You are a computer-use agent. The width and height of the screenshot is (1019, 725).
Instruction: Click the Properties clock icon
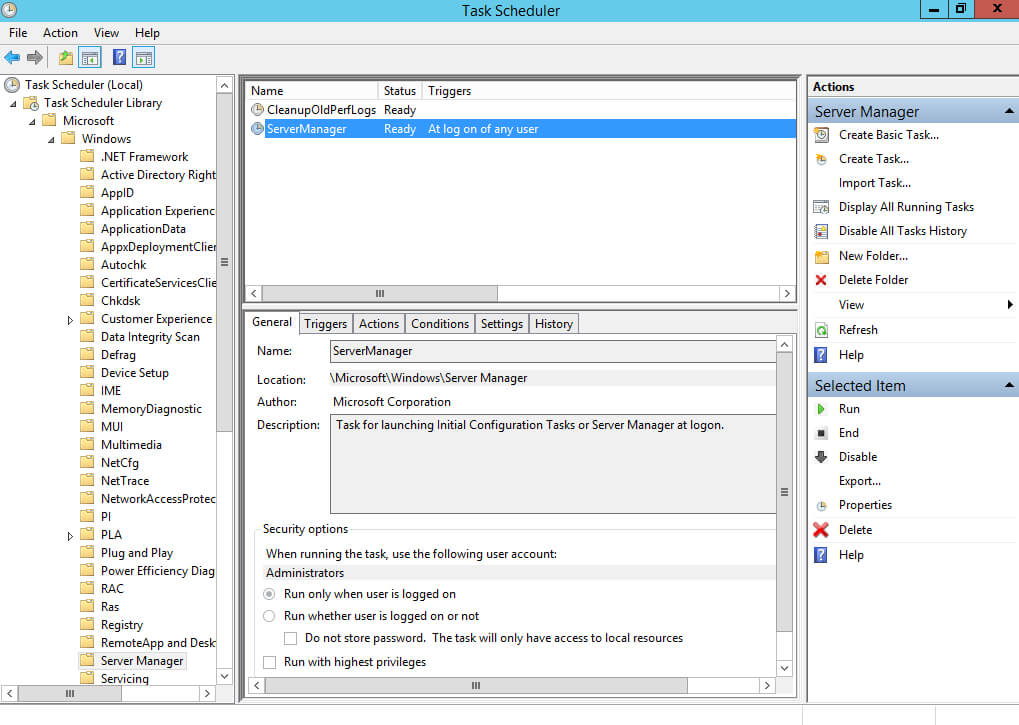pyautogui.click(x=821, y=505)
